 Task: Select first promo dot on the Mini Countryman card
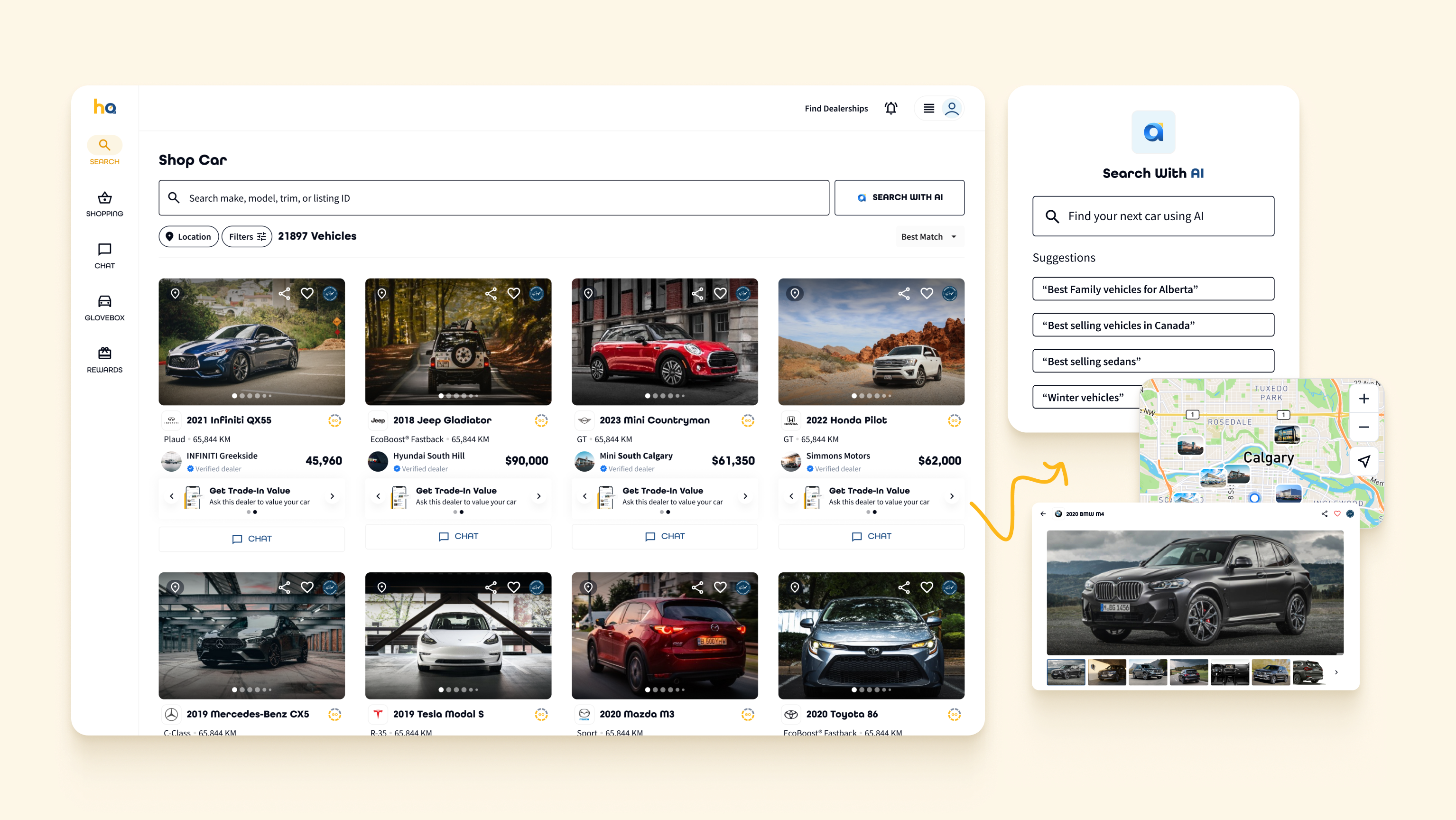pos(661,512)
